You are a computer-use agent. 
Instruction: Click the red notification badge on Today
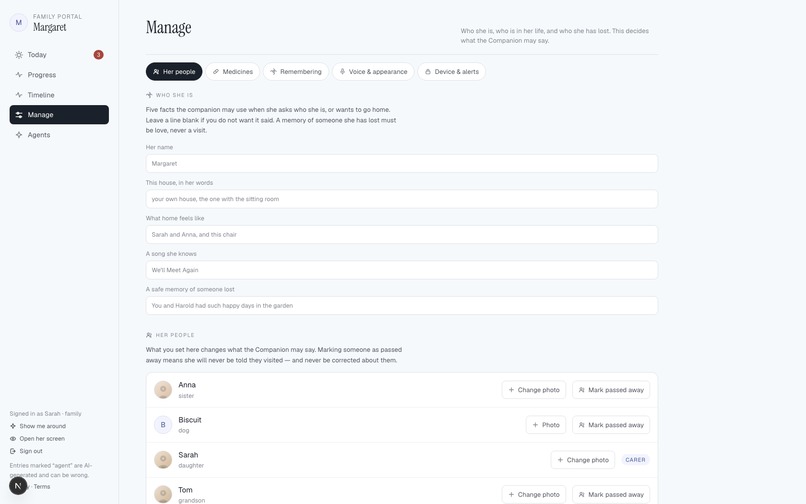click(x=98, y=55)
